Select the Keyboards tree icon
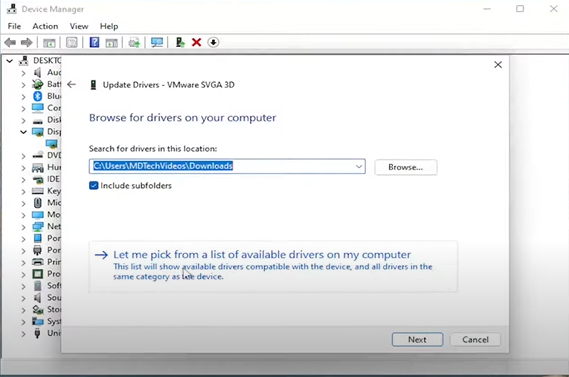This screenshot has width=569, height=377. [x=37, y=191]
